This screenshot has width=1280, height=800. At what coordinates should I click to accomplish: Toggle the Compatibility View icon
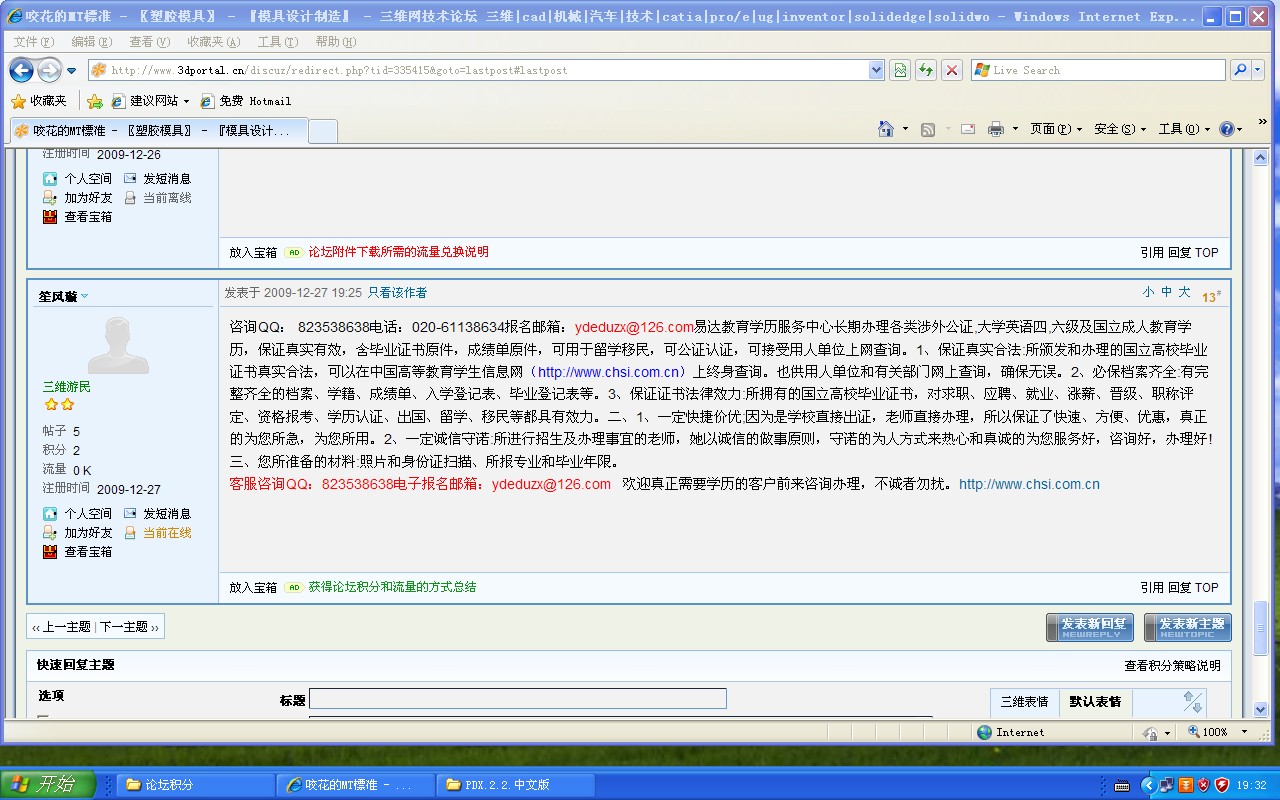click(901, 70)
